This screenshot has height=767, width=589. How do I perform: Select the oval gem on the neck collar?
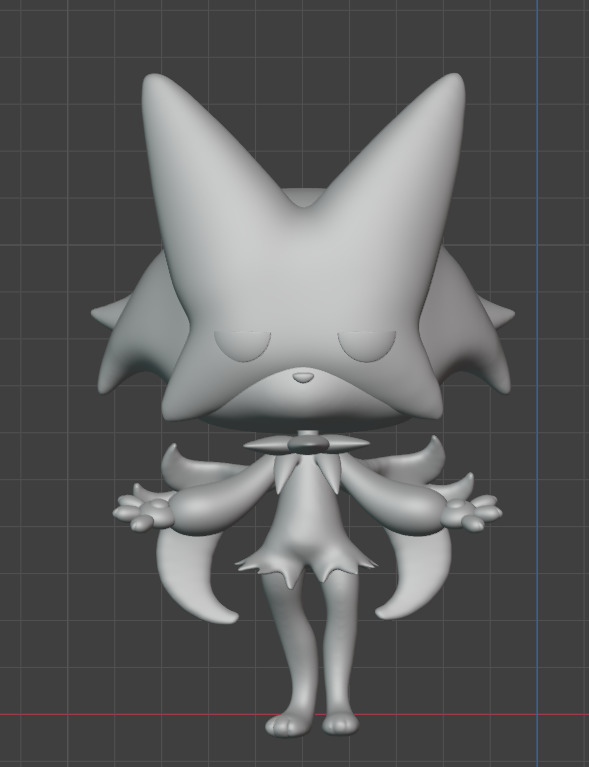[308, 444]
